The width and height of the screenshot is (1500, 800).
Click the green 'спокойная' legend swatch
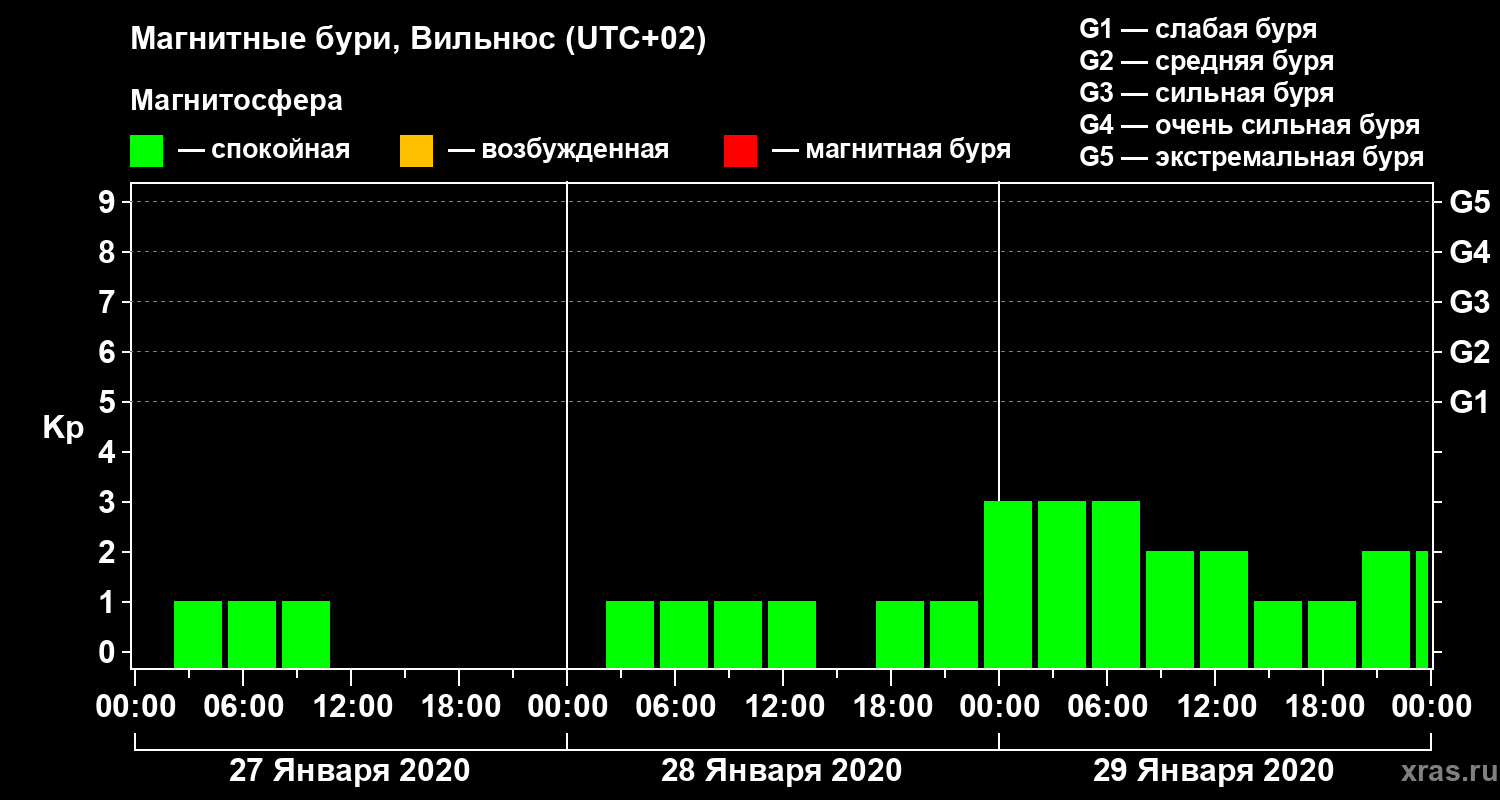[147, 151]
